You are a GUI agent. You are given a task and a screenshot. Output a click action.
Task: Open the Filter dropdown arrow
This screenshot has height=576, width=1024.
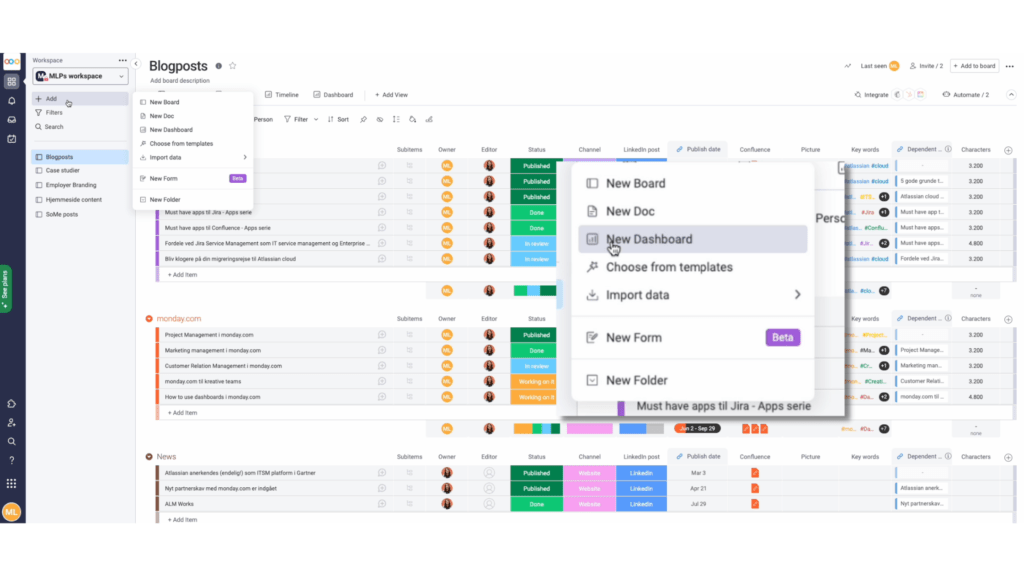pyautogui.click(x=316, y=120)
